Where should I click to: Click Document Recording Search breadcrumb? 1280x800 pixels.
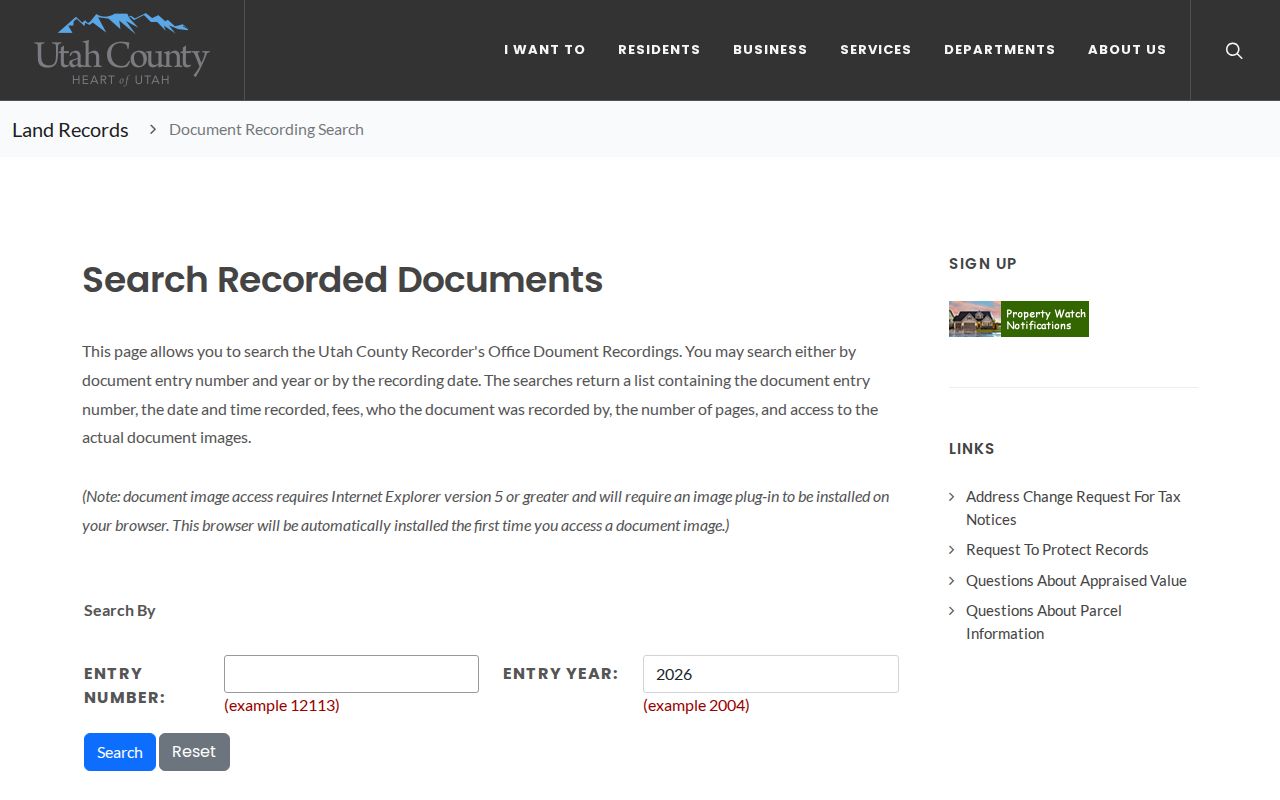pyautogui.click(x=266, y=129)
